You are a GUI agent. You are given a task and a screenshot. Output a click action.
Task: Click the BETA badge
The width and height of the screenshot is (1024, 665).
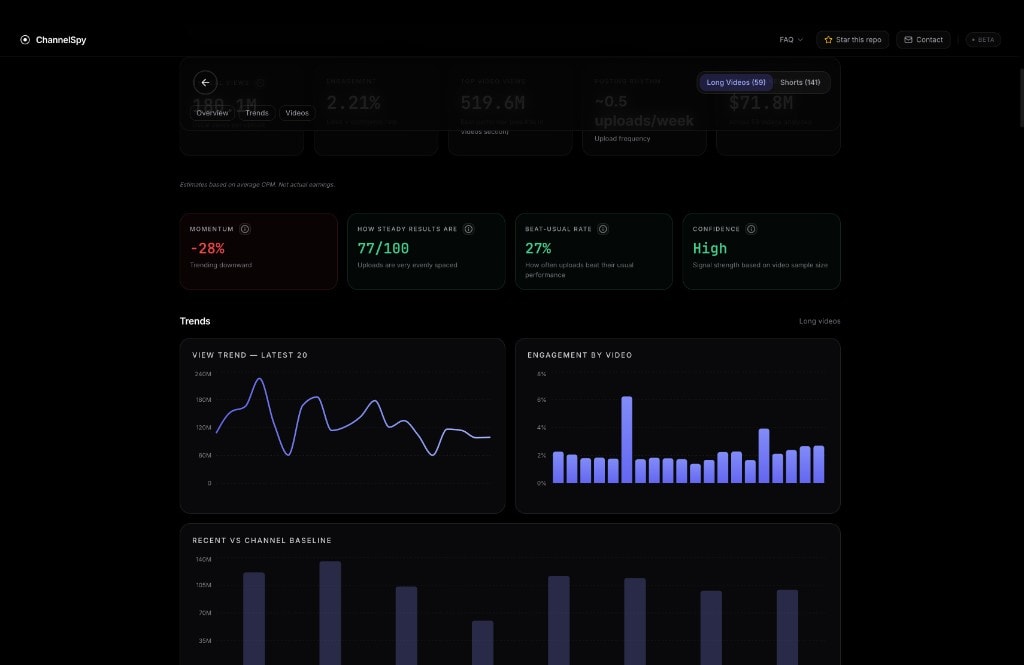point(983,40)
